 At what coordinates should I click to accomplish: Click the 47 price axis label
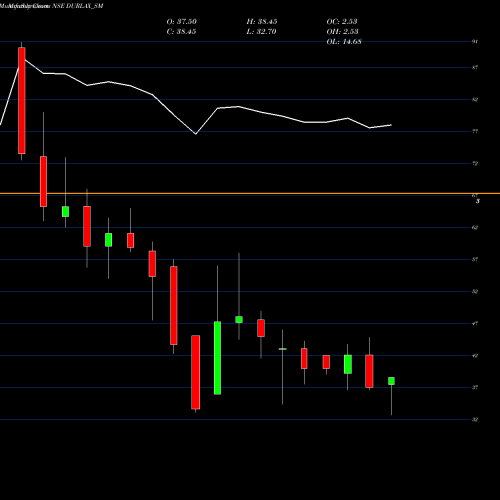475,323
